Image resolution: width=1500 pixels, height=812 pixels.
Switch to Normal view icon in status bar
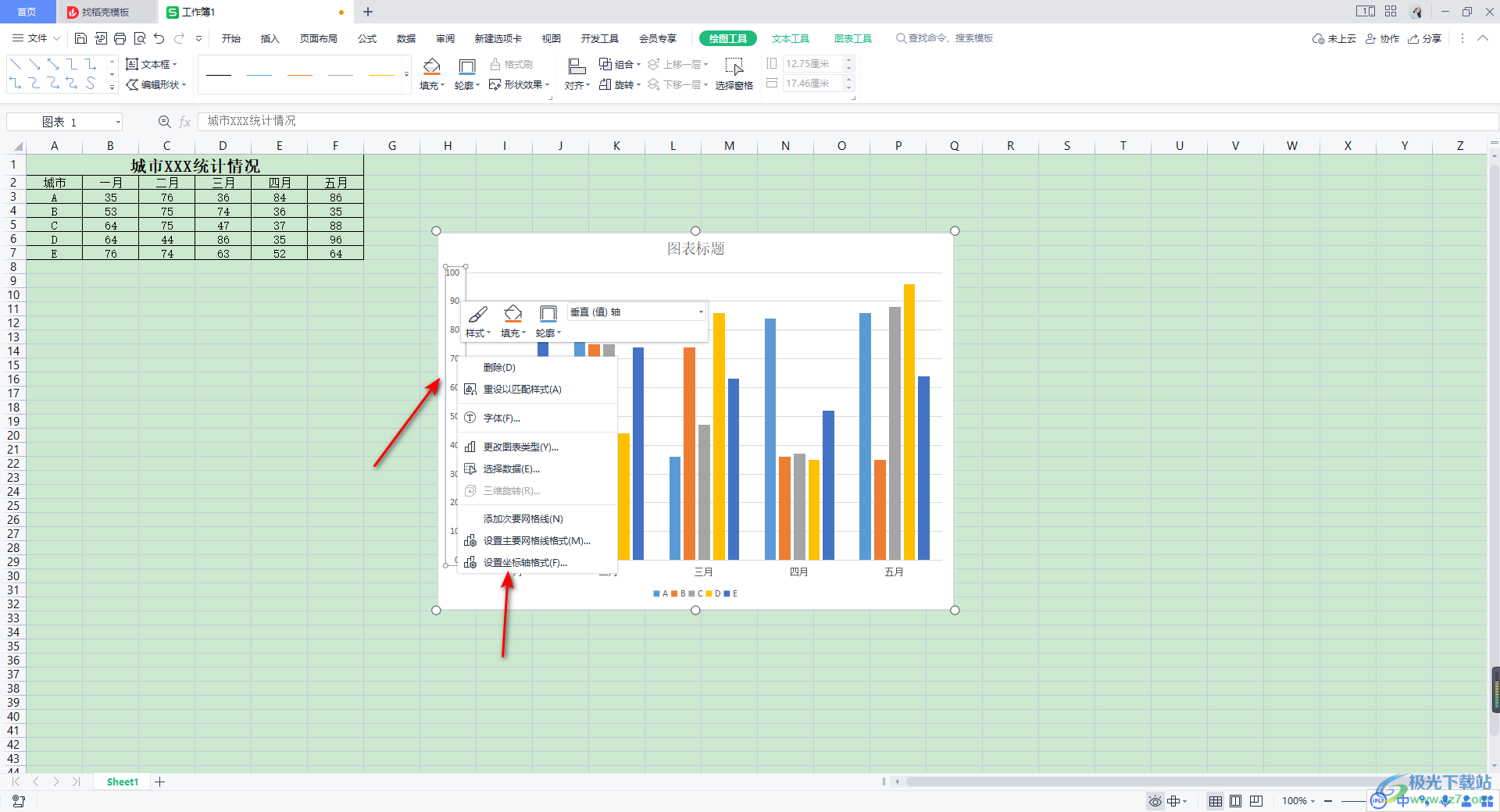pos(1216,801)
